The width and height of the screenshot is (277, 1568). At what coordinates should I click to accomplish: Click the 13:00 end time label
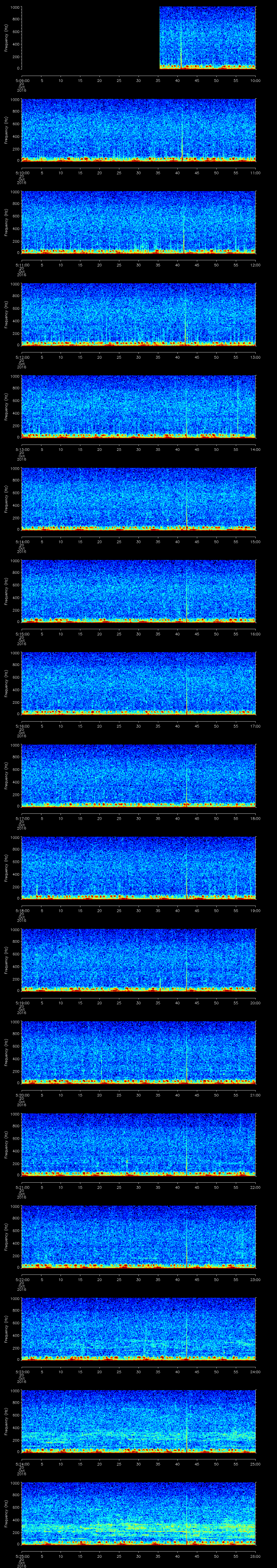(255, 357)
